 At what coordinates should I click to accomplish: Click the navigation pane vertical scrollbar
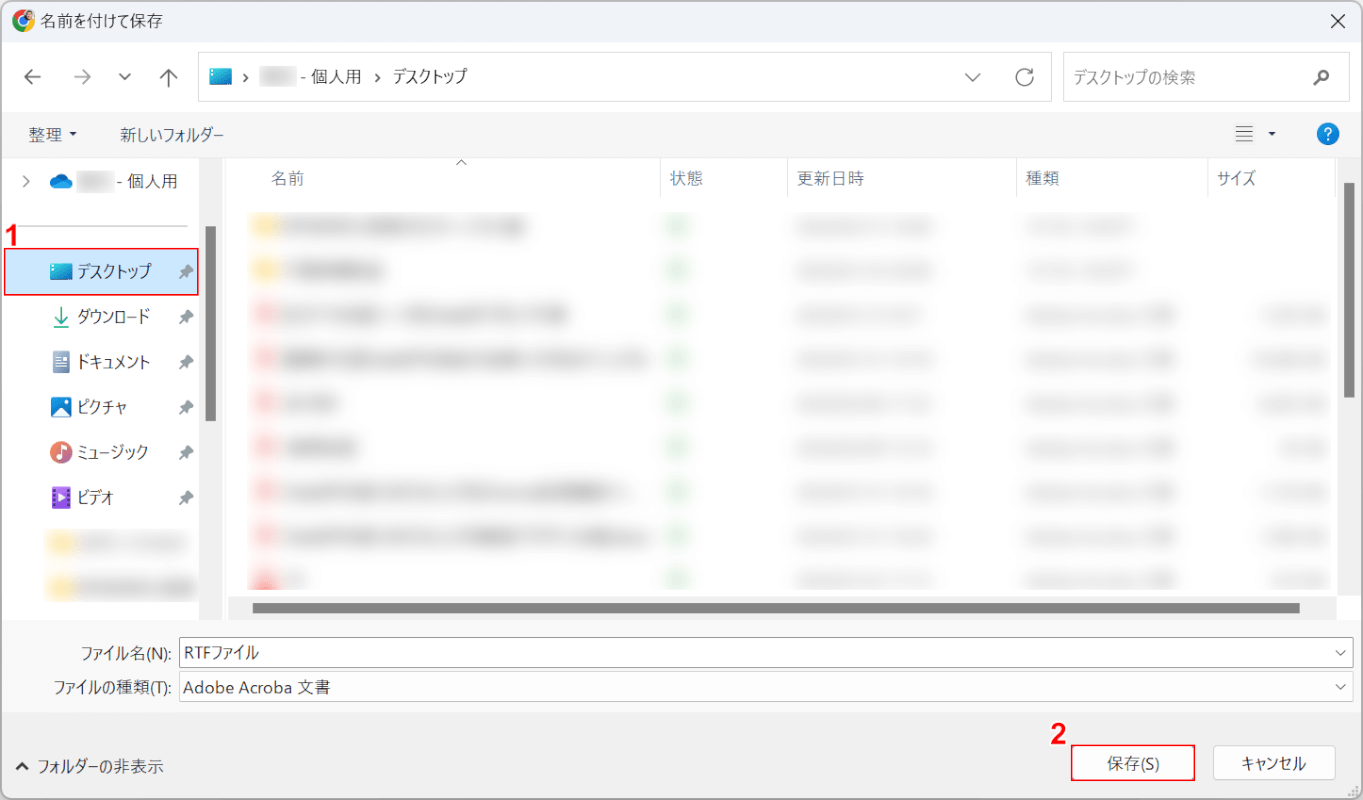coord(210,323)
